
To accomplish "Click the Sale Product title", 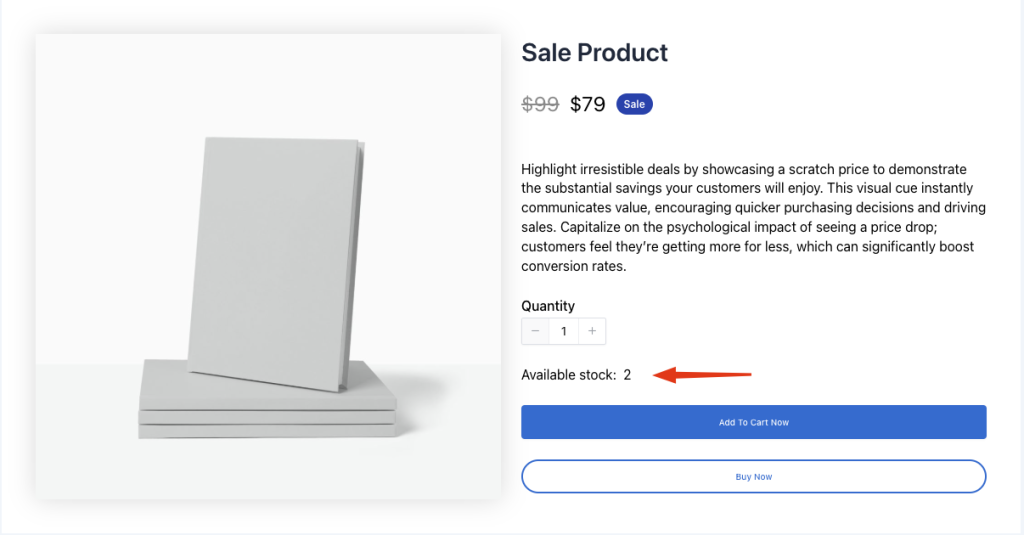I will [594, 52].
